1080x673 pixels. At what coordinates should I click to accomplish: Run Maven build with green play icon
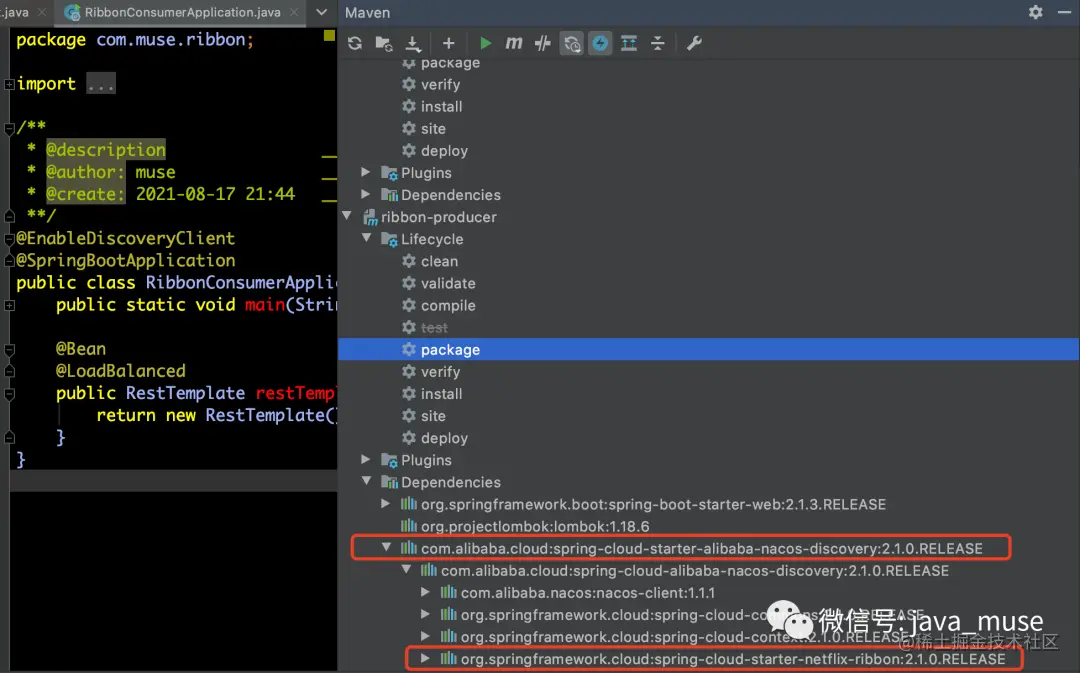[x=485, y=43]
